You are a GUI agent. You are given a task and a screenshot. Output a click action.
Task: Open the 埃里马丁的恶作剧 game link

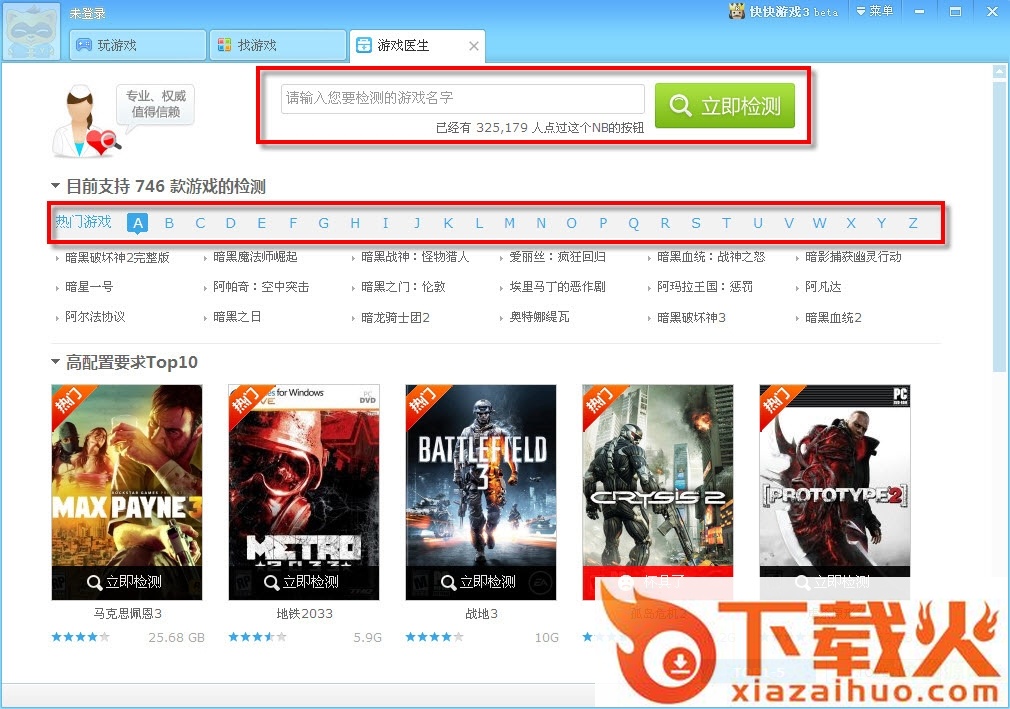557,287
